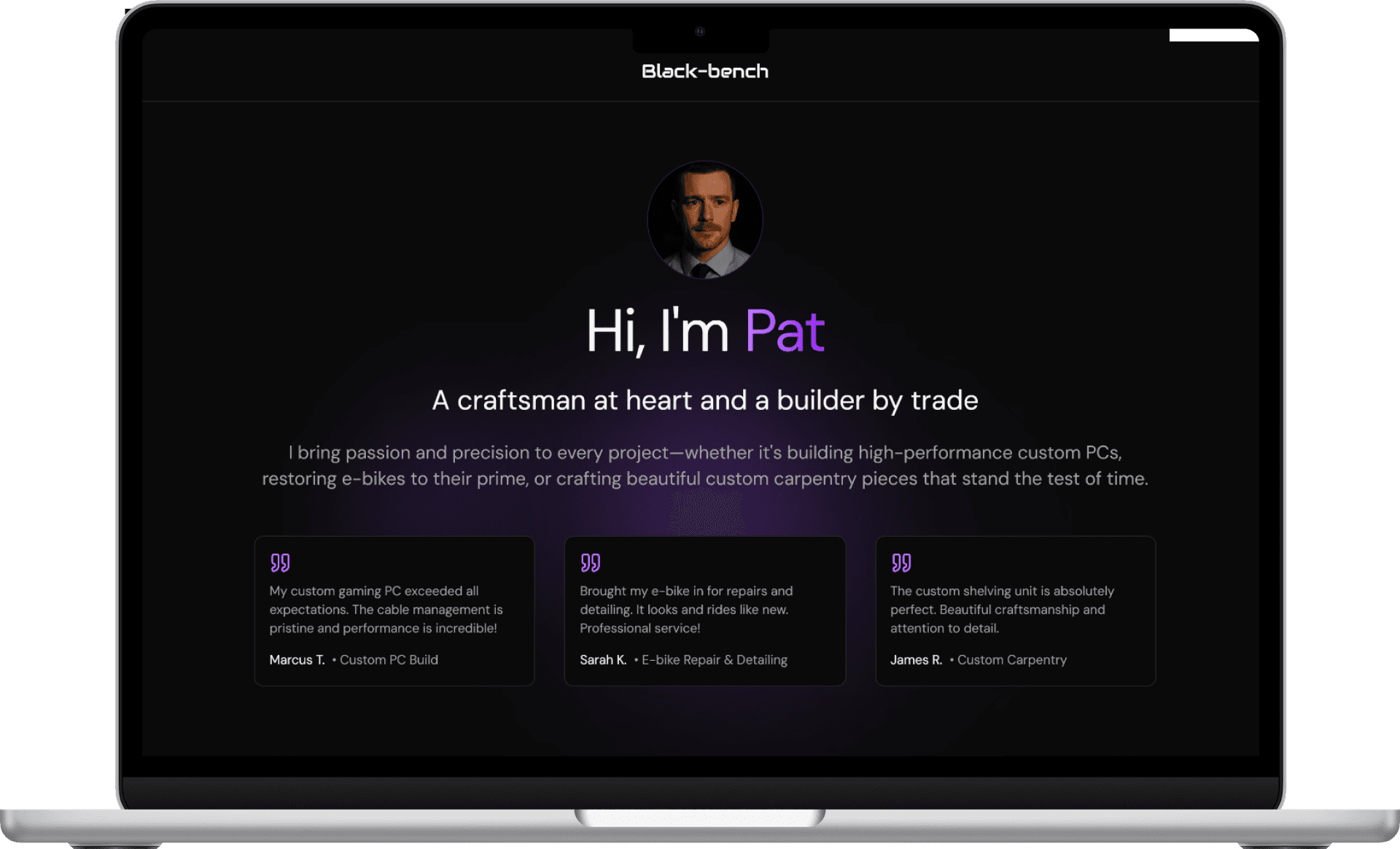
Task: Click the purple word "Pat" in heading
Action: coord(785,332)
